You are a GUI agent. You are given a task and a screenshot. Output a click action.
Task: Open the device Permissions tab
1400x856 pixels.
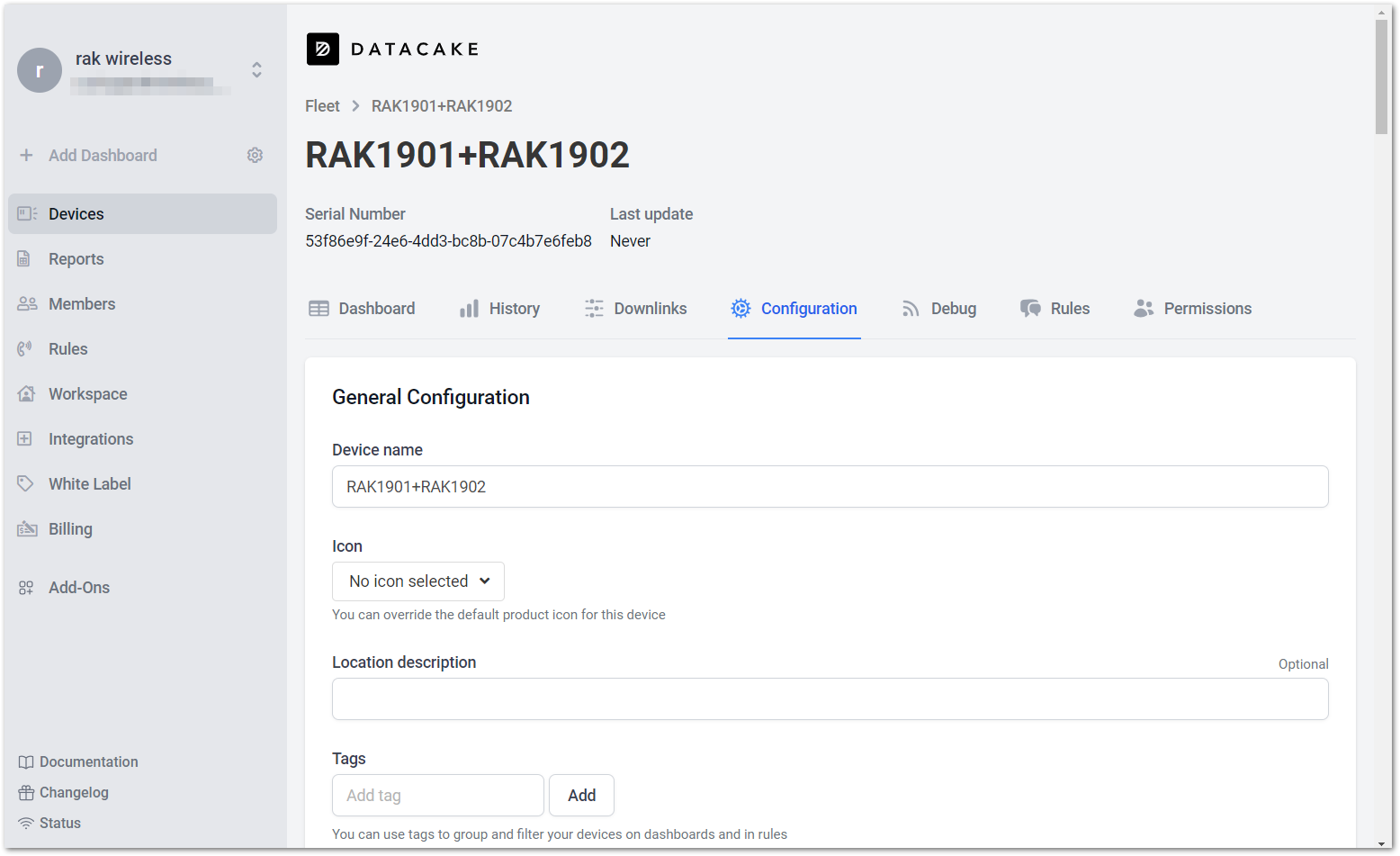[1192, 309]
